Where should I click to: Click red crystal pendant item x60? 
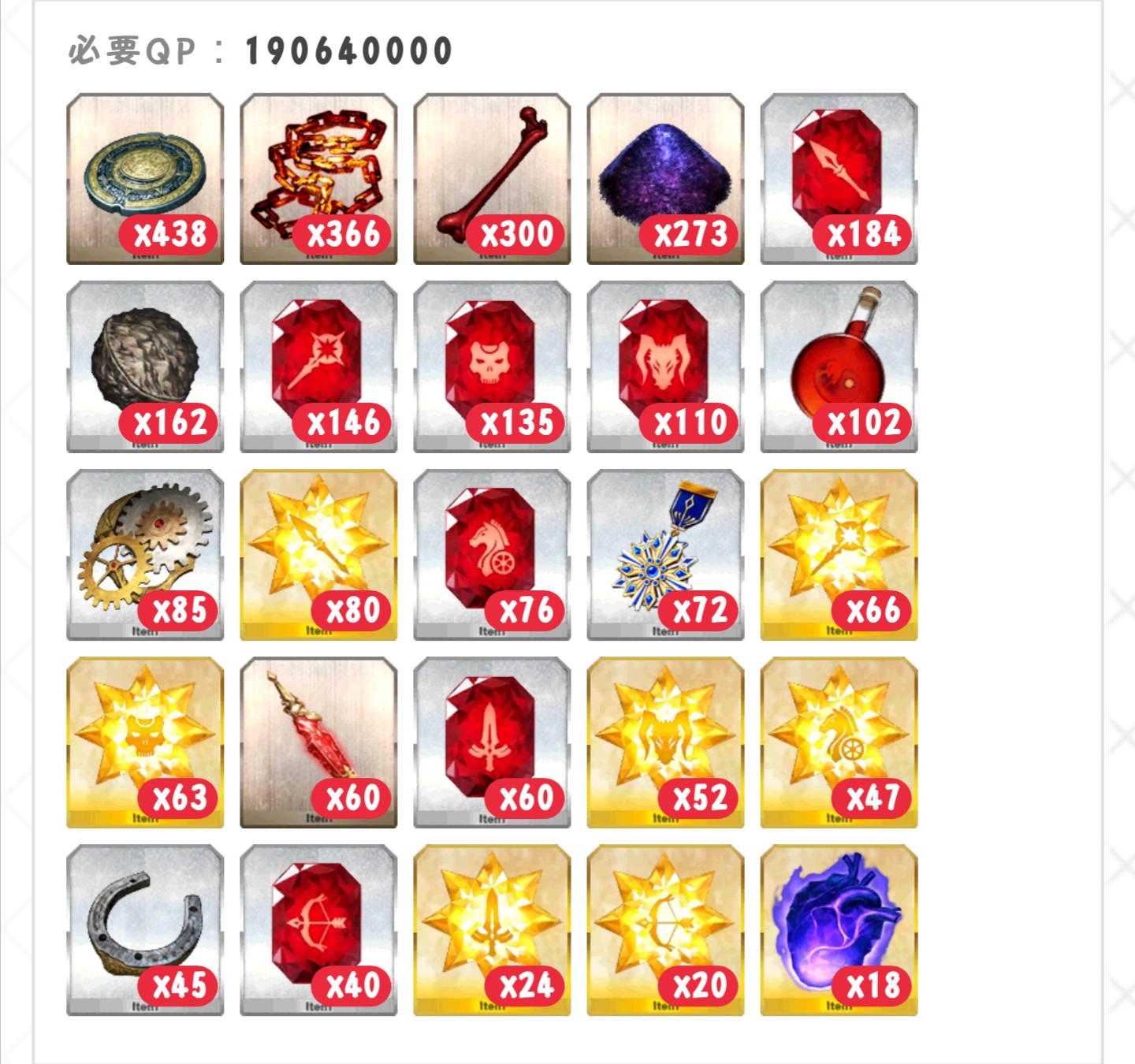318,742
